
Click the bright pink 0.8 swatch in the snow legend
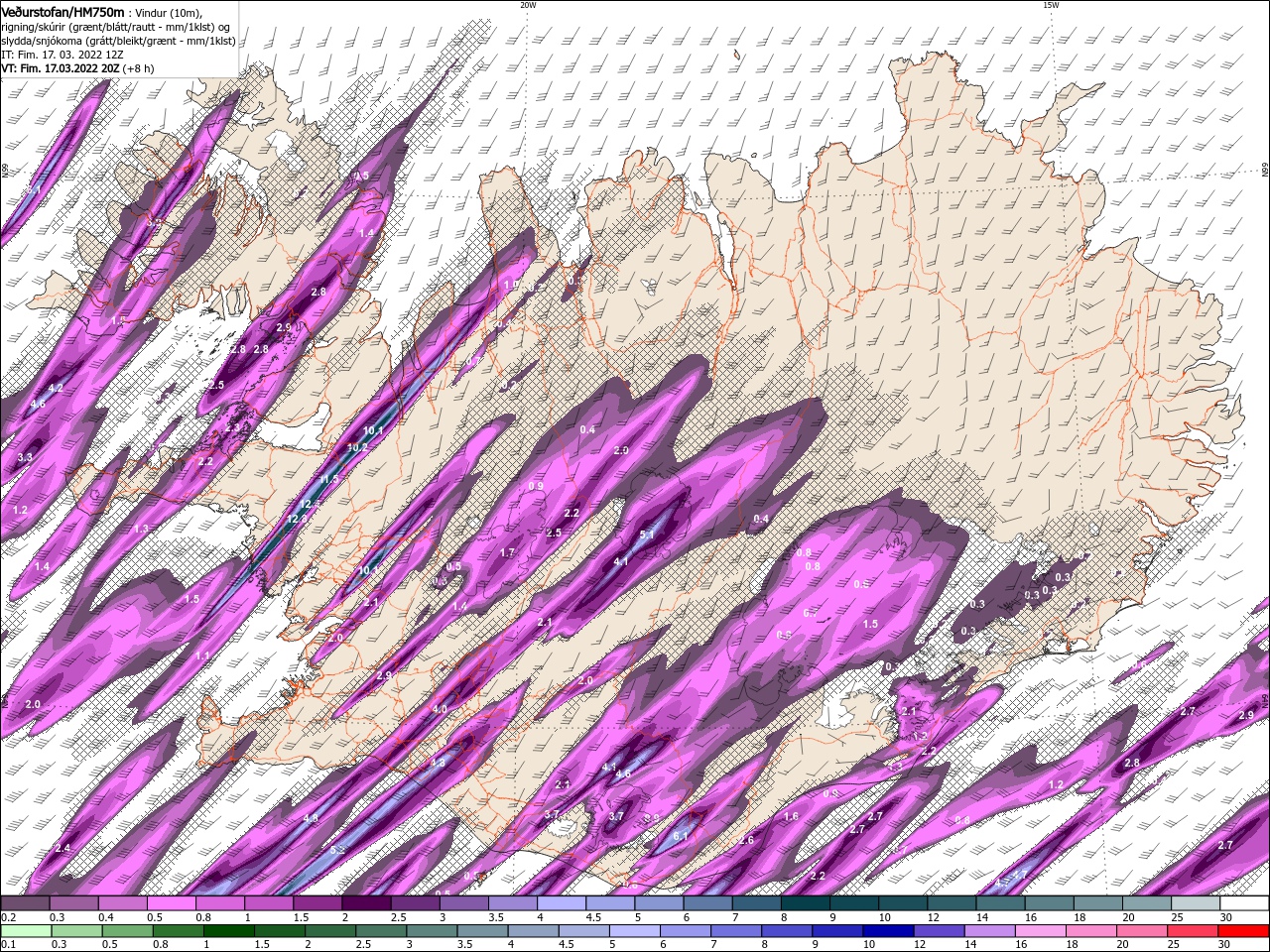pyautogui.click(x=219, y=903)
